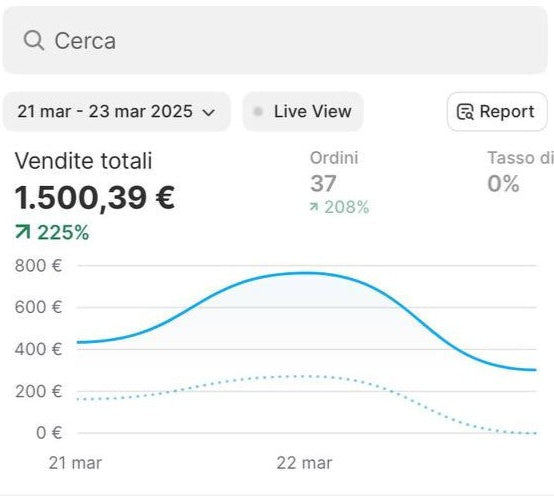This screenshot has height=496, width=554.
Task: Click the Report document icon
Action: tap(465, 112)
